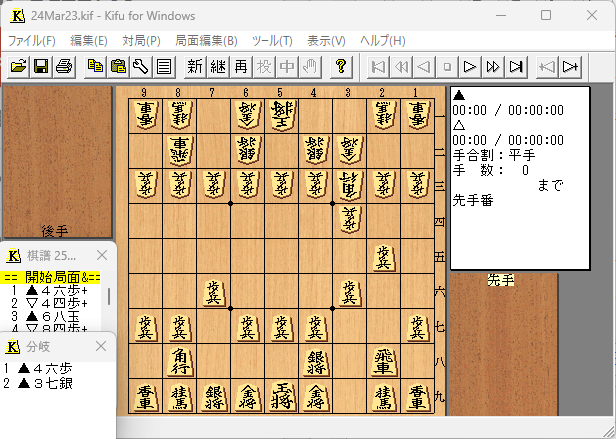Screen dimensions: 616x439
Task: Select the 開始局面 row in kifu list
Action: [x=50, y=277]
